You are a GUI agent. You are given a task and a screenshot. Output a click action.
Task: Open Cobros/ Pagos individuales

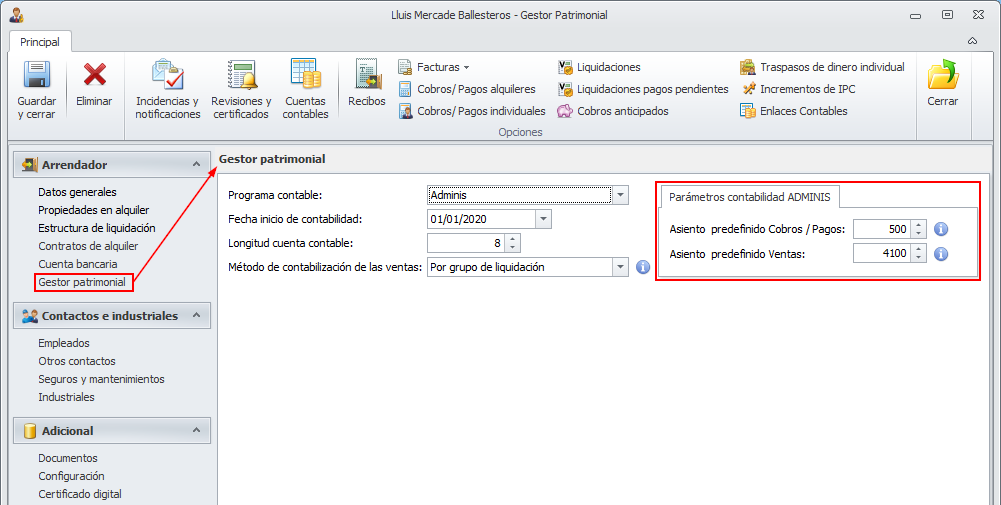click(x=472, y=111)
